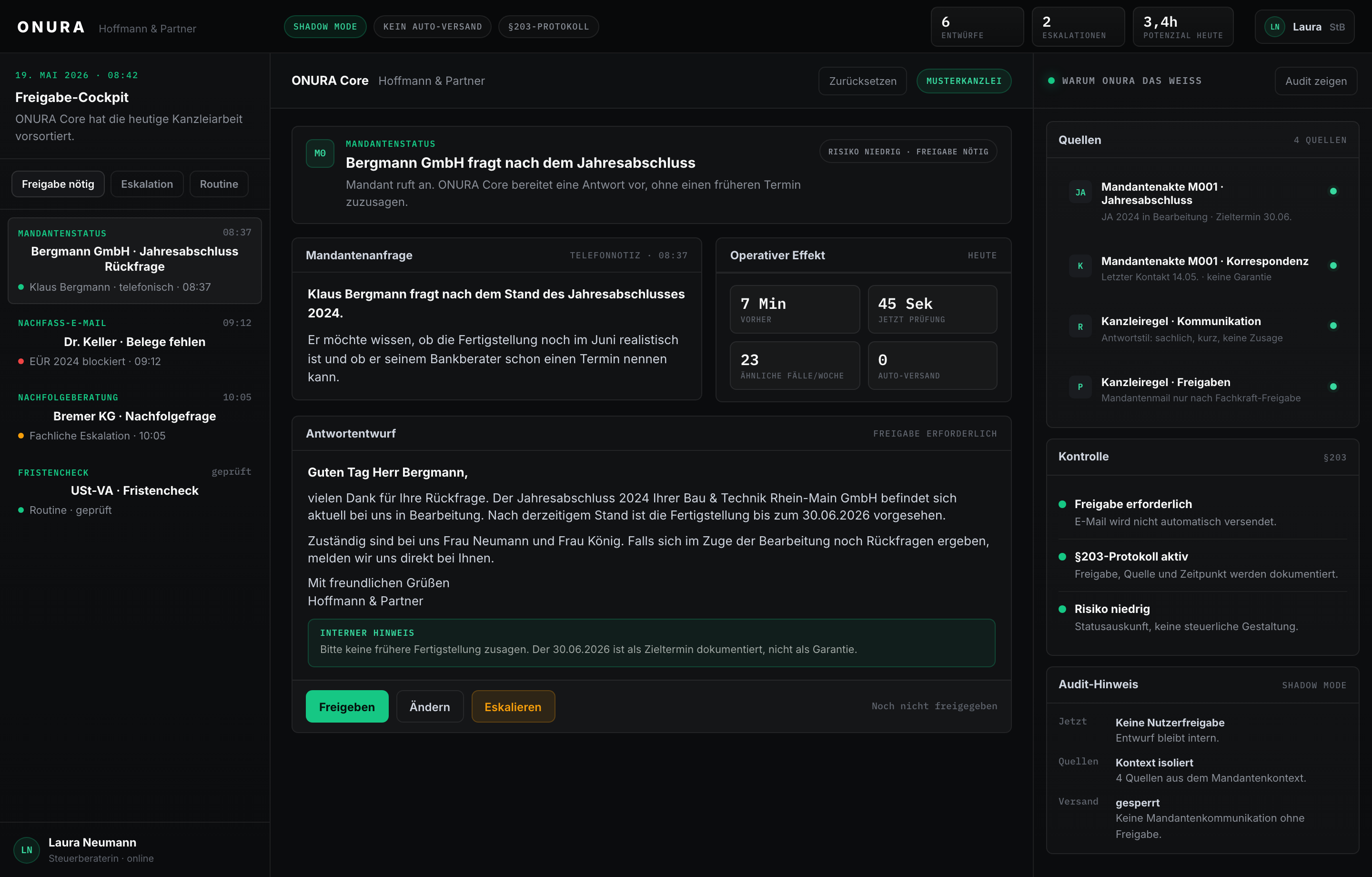Click the LN avatar beside Laura Neumann
This screenshot has height=877, width=1372.
pos(27,850)
